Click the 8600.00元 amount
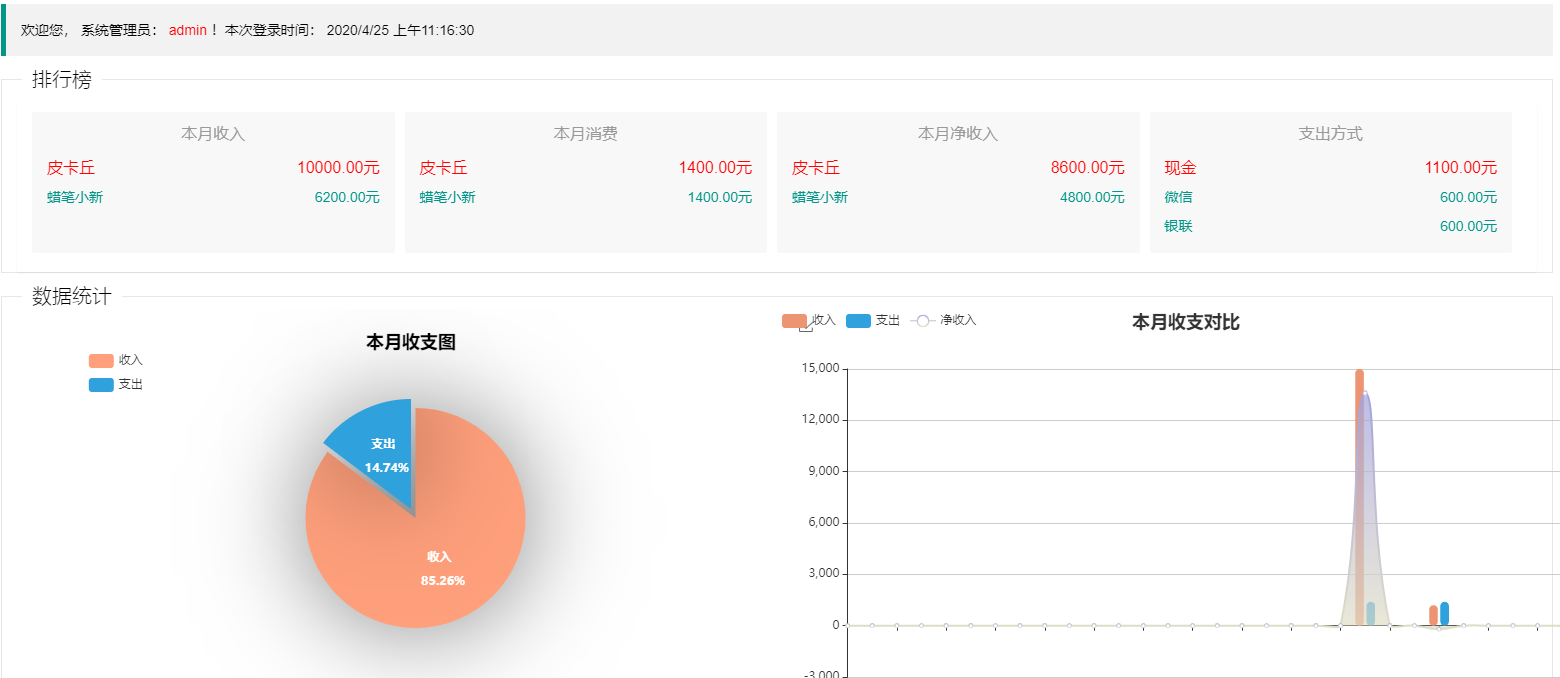Screen dimensions: 1560x678 click(1088, 168)
